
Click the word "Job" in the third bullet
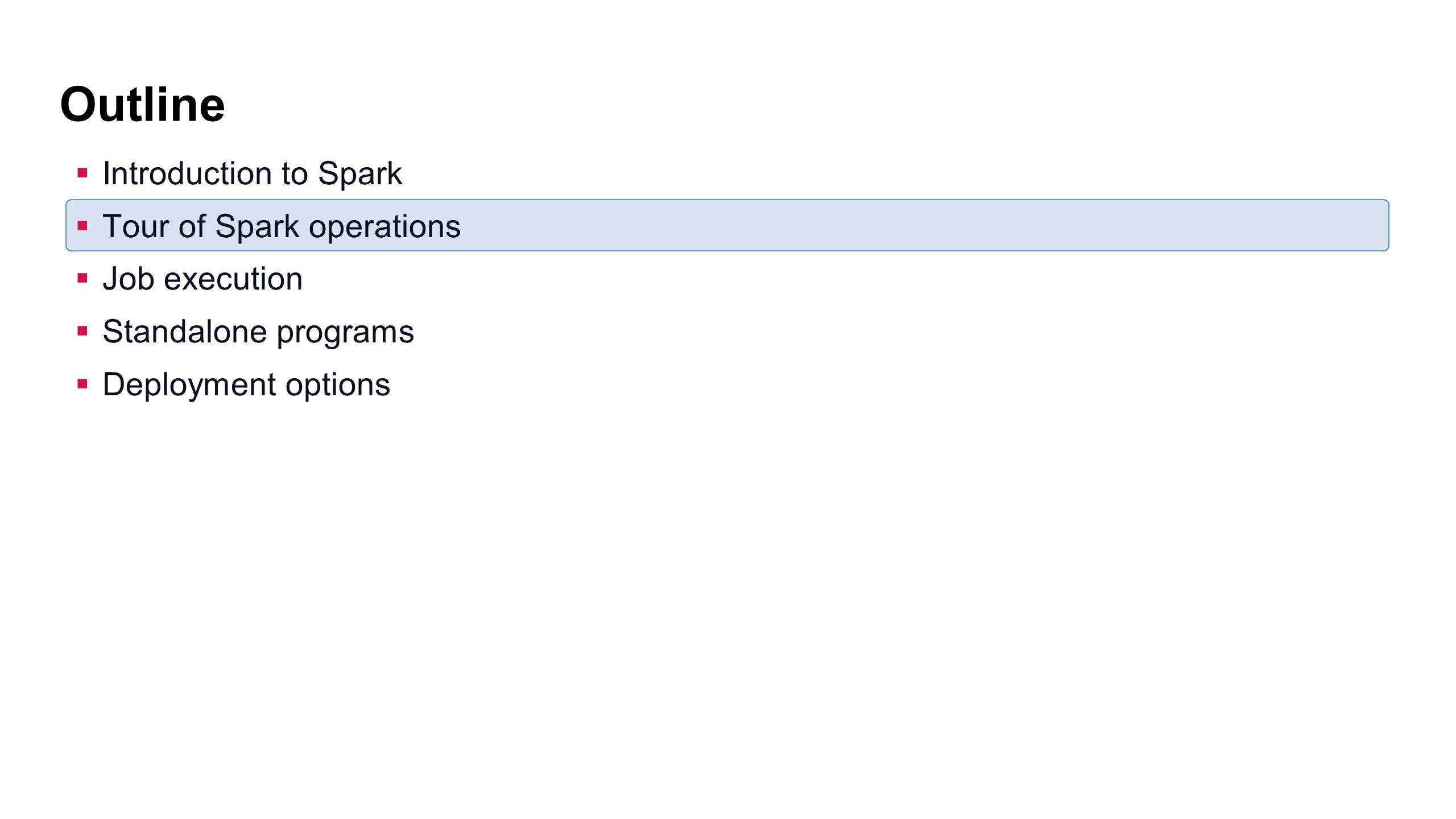(x=129, y=279)
